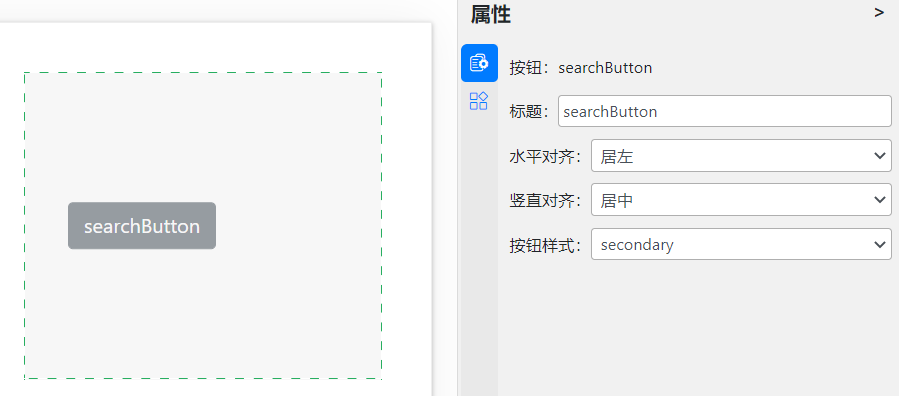Screen dimensions: 899x396
Task: Select the gray searchButton on the canvas
Action: click(x=142, y=226)
